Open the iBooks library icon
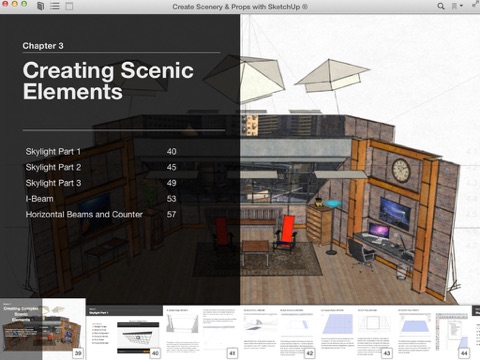The image size is (480, 360). tap(40, 6)
